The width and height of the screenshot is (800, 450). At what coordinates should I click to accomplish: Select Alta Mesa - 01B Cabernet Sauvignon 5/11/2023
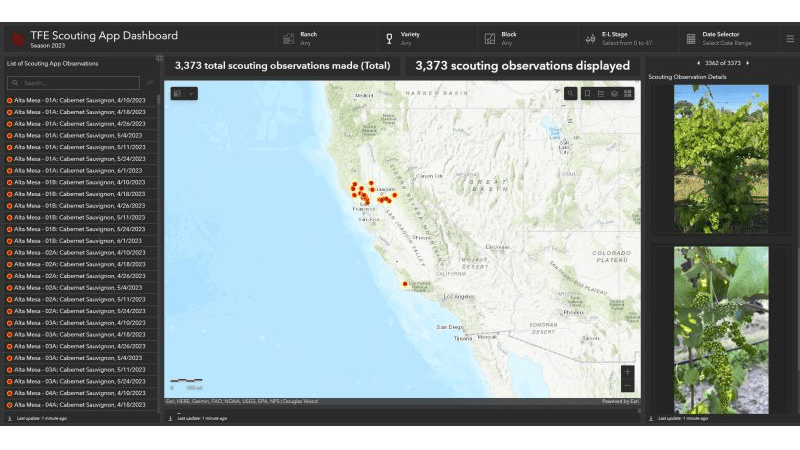coord(80,218)
